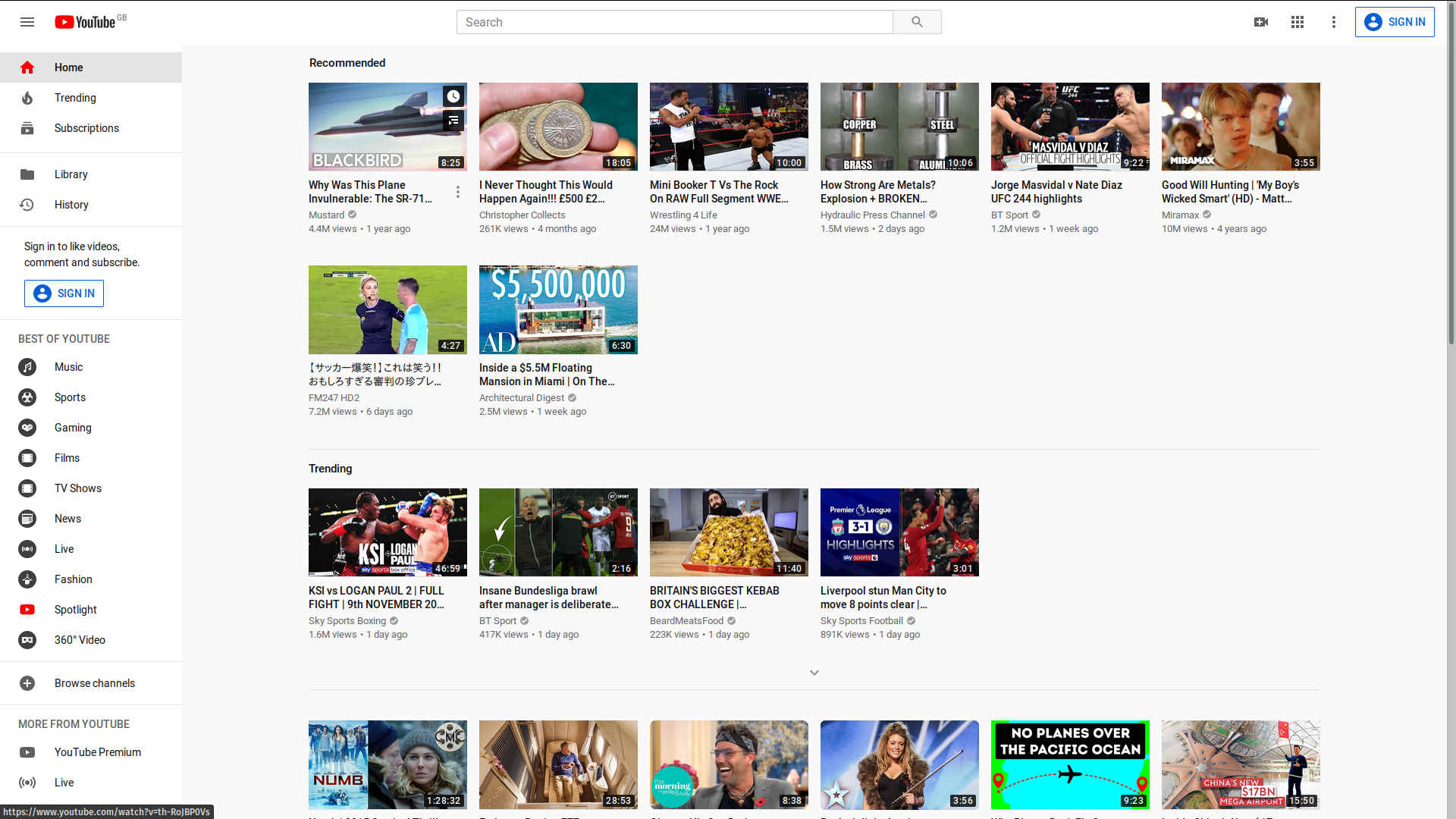Viewport: 1456px width, 819px height.
Task: Toggle the sidebar with the hamburger menu
Action: click(x=27, y=22)
